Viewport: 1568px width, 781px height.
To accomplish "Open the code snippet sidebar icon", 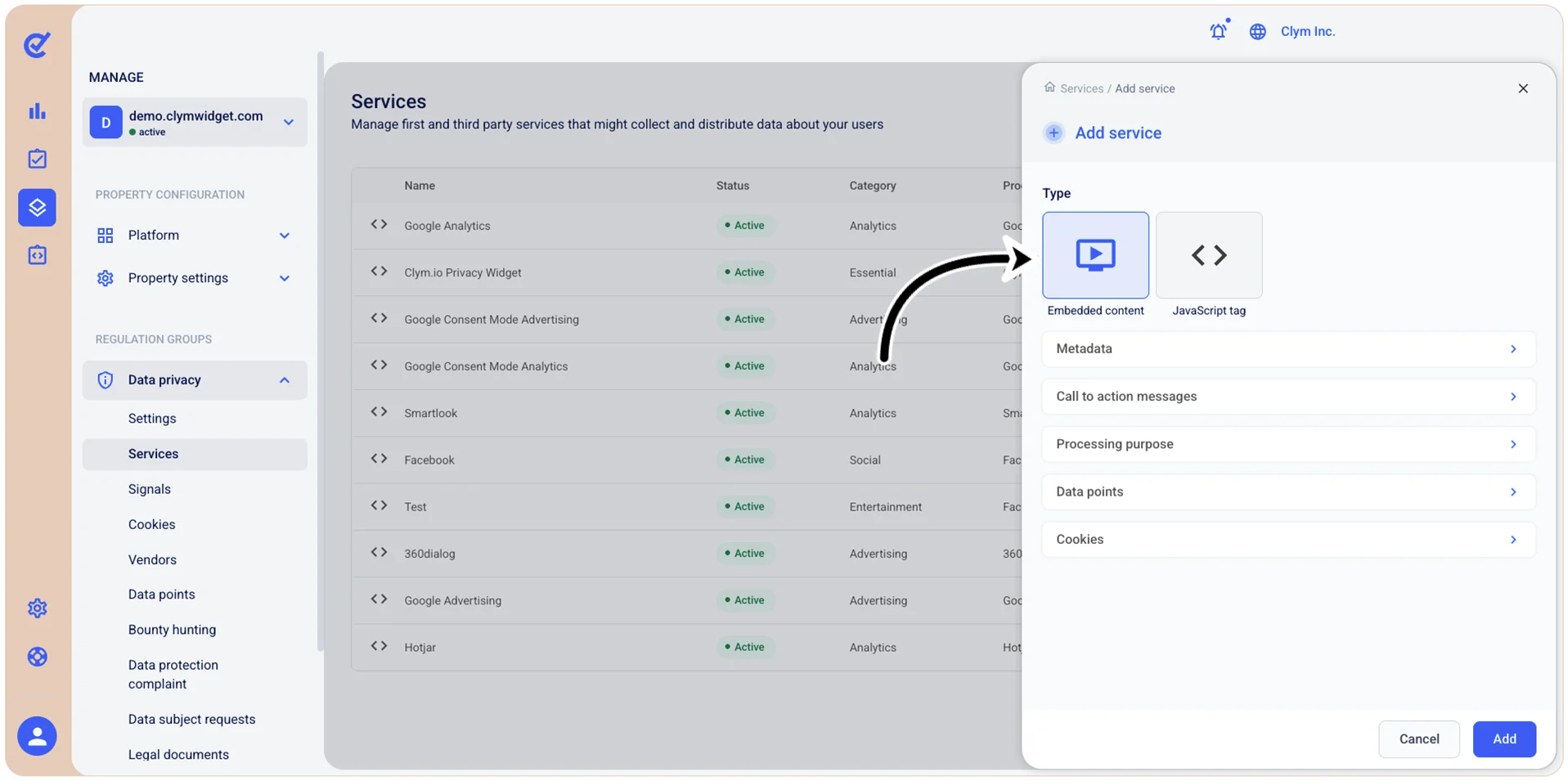I will point(37,255).
